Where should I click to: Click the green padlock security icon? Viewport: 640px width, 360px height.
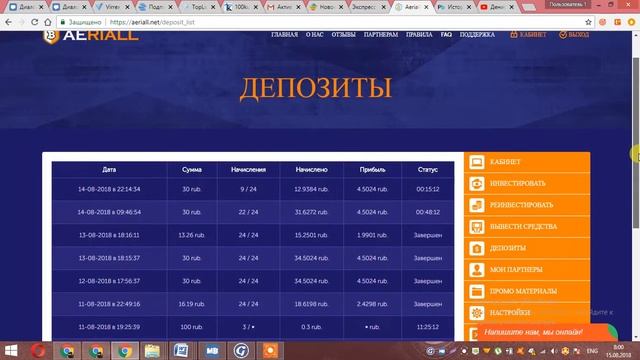[x=62, y=22]
